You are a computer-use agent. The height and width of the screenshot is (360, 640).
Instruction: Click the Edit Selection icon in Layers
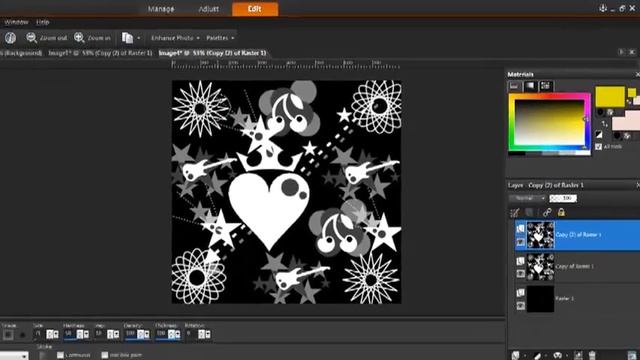(x=515, y=212)
